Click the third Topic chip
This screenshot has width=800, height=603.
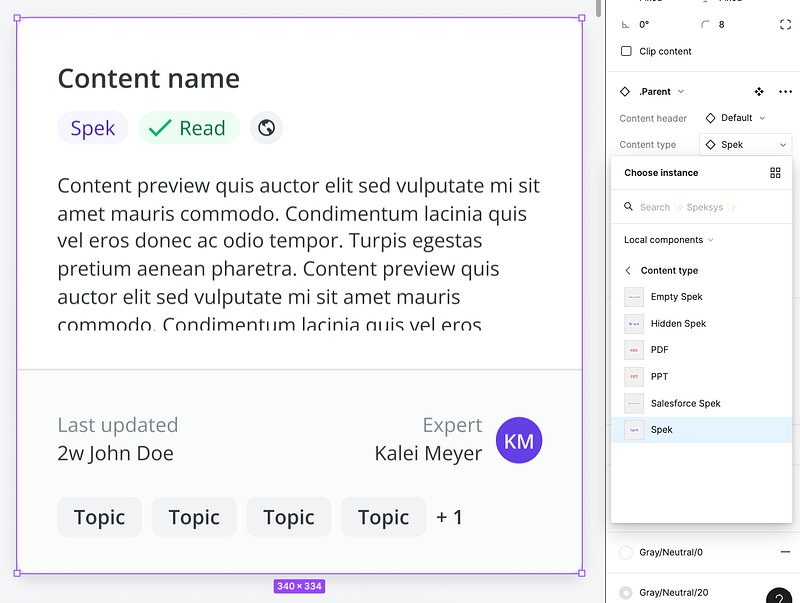tap(289, 517)
